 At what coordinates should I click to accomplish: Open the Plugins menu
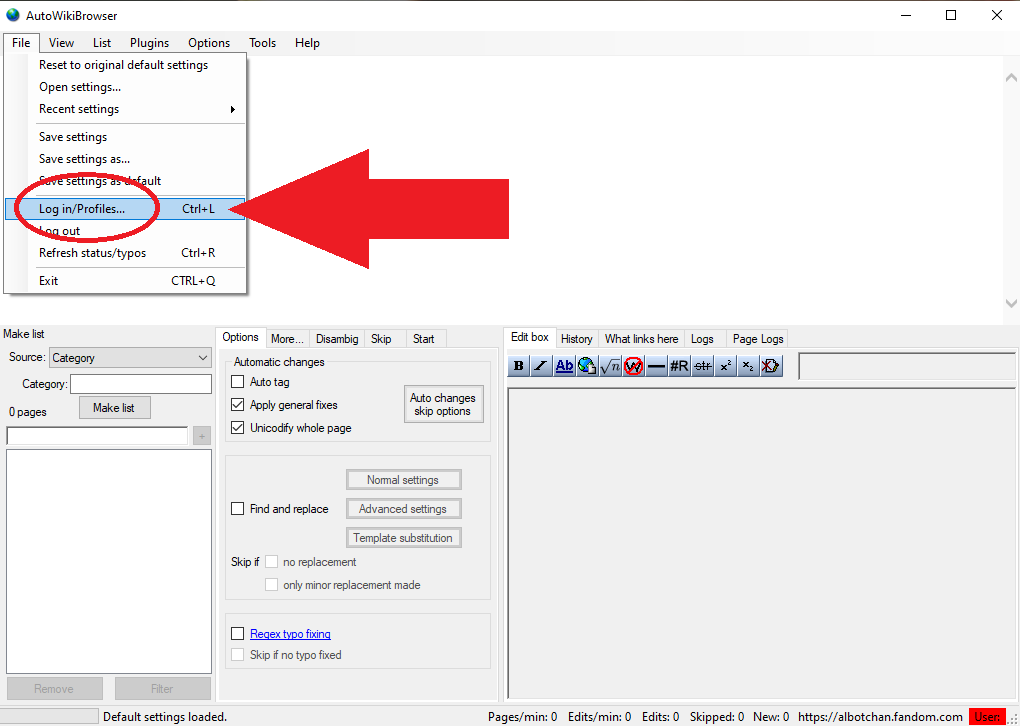click(x=150, y=43)
